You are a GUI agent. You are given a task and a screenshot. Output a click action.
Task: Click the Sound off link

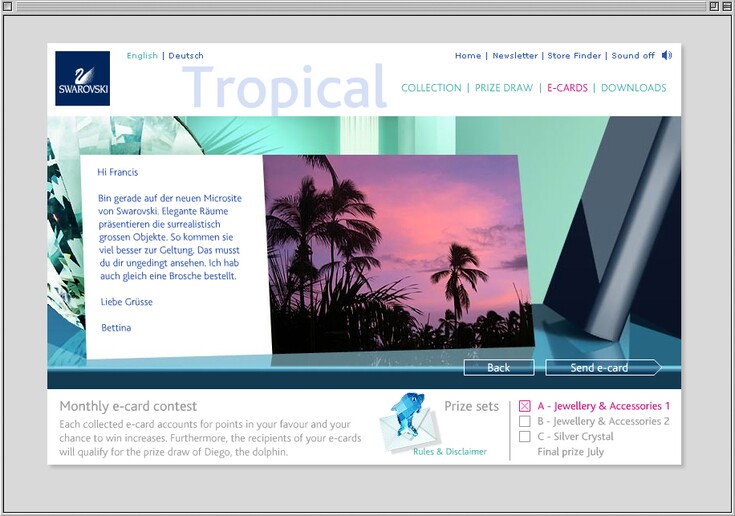click(633, 56)
